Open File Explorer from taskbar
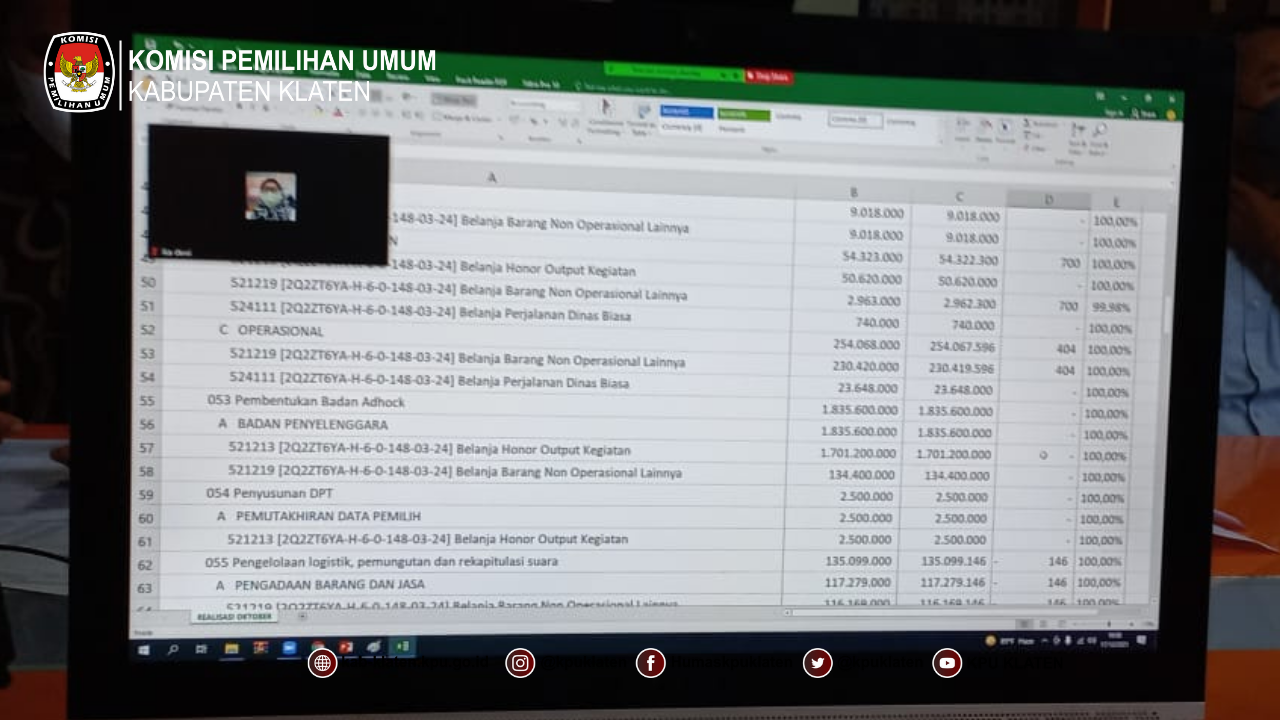Image resolution: width=1280 pixels, height=720 pixels. coord(232,648)
